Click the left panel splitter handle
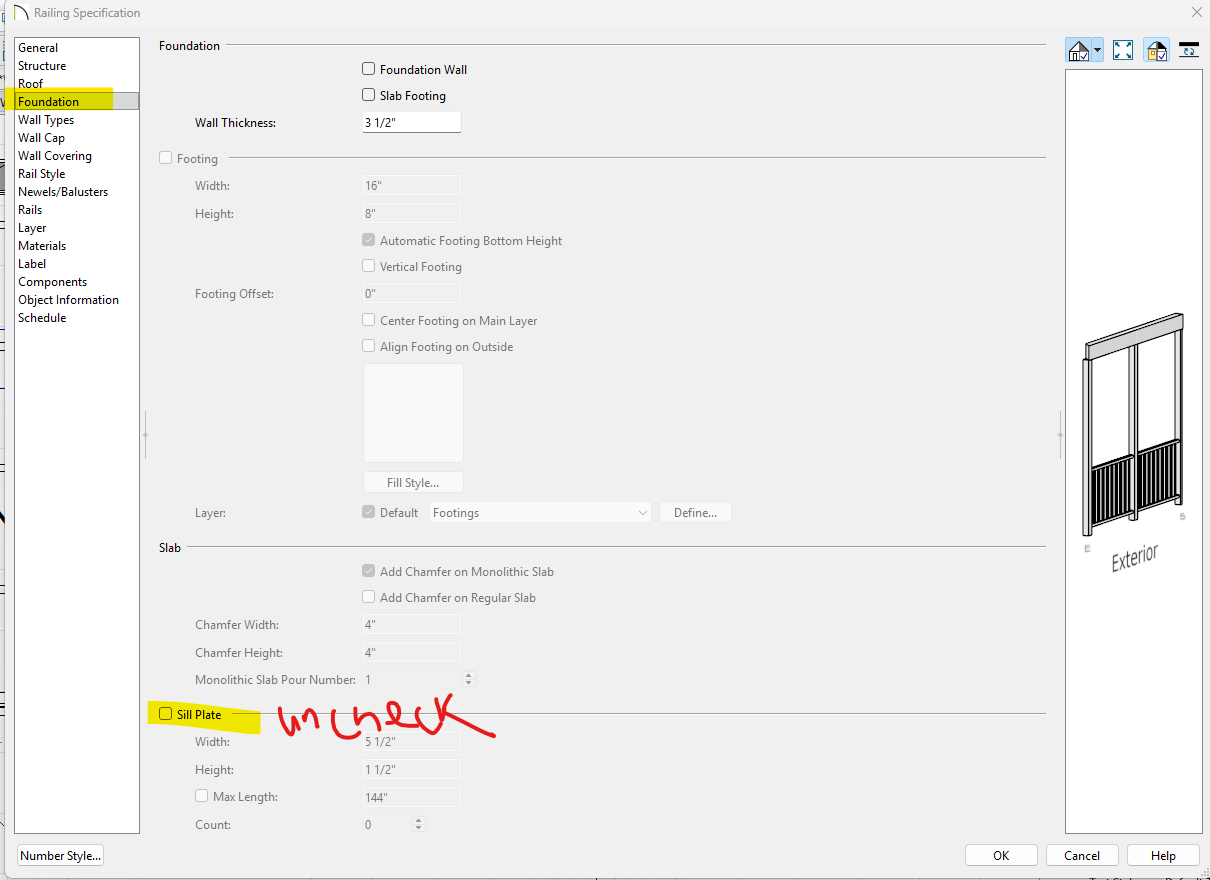This screenshot has width=1210, height=880. (146, 434)
